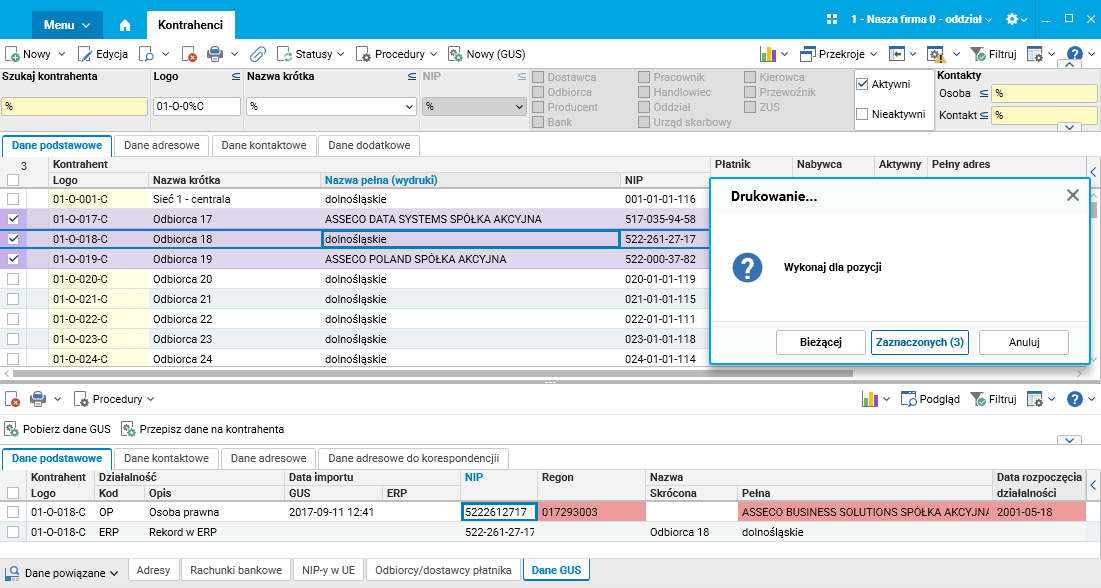
Task: Tick the checkbox for row 01-O-020-C
Action: pyautogui.click(x=13, y=279)
